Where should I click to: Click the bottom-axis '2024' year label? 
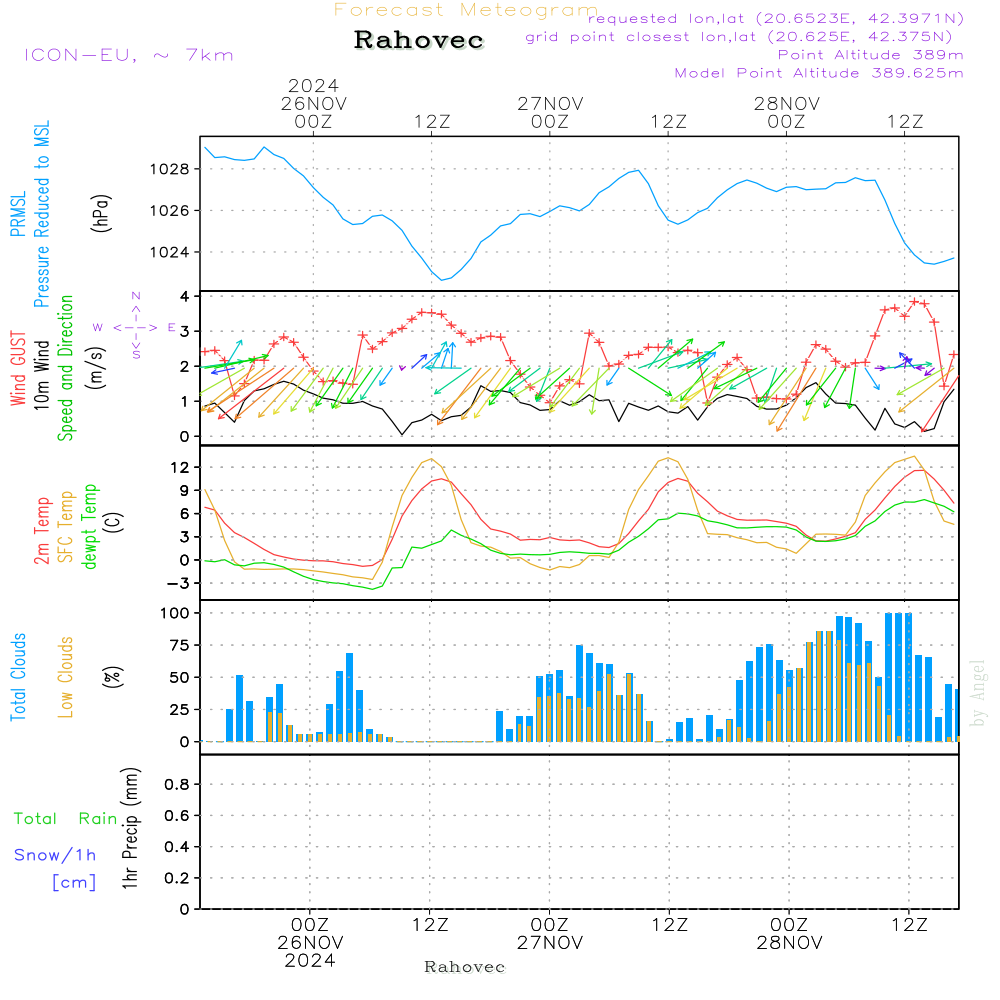(310, 961)
